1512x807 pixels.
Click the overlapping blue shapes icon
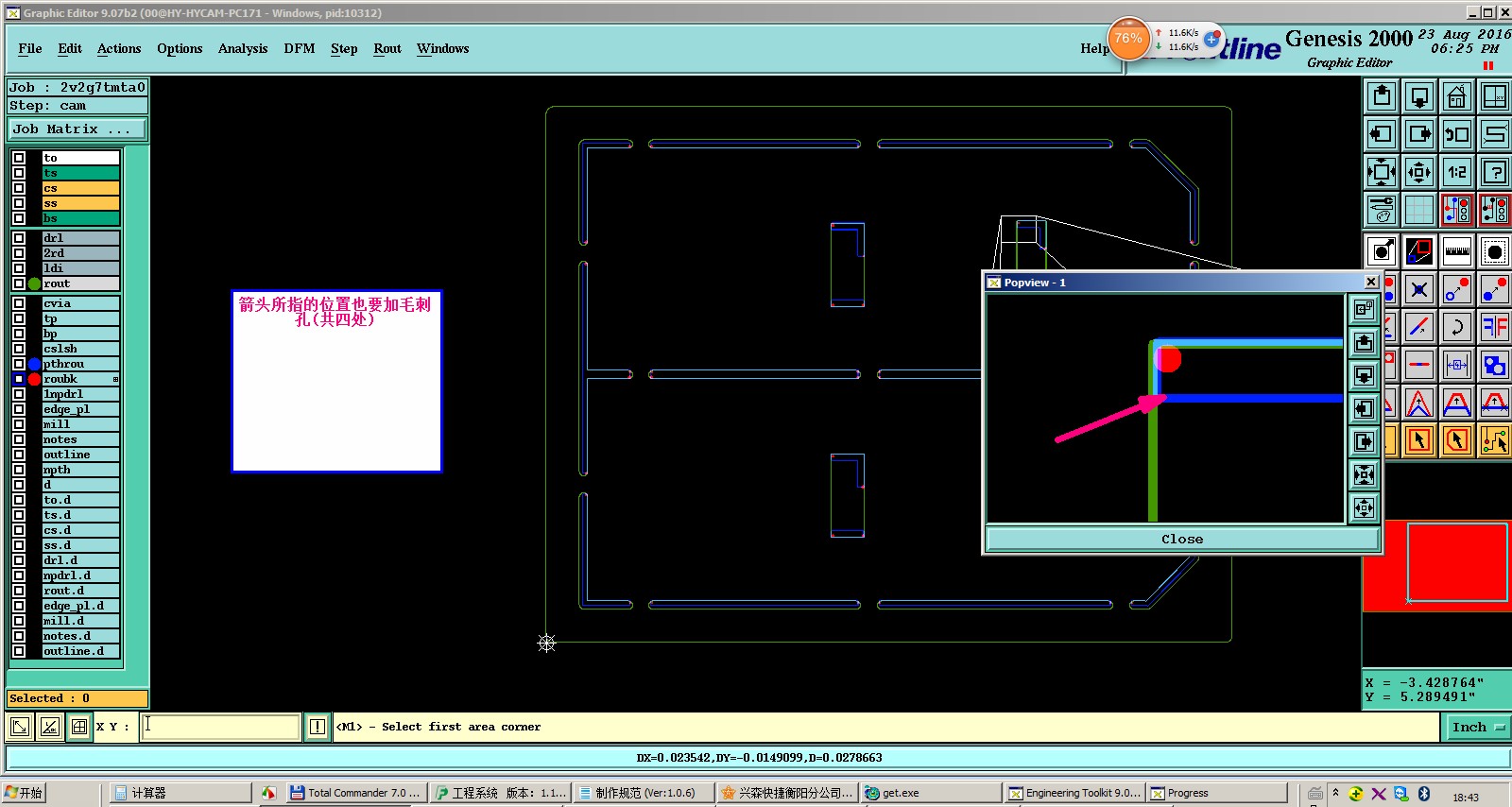click(x=1495, y=365)
